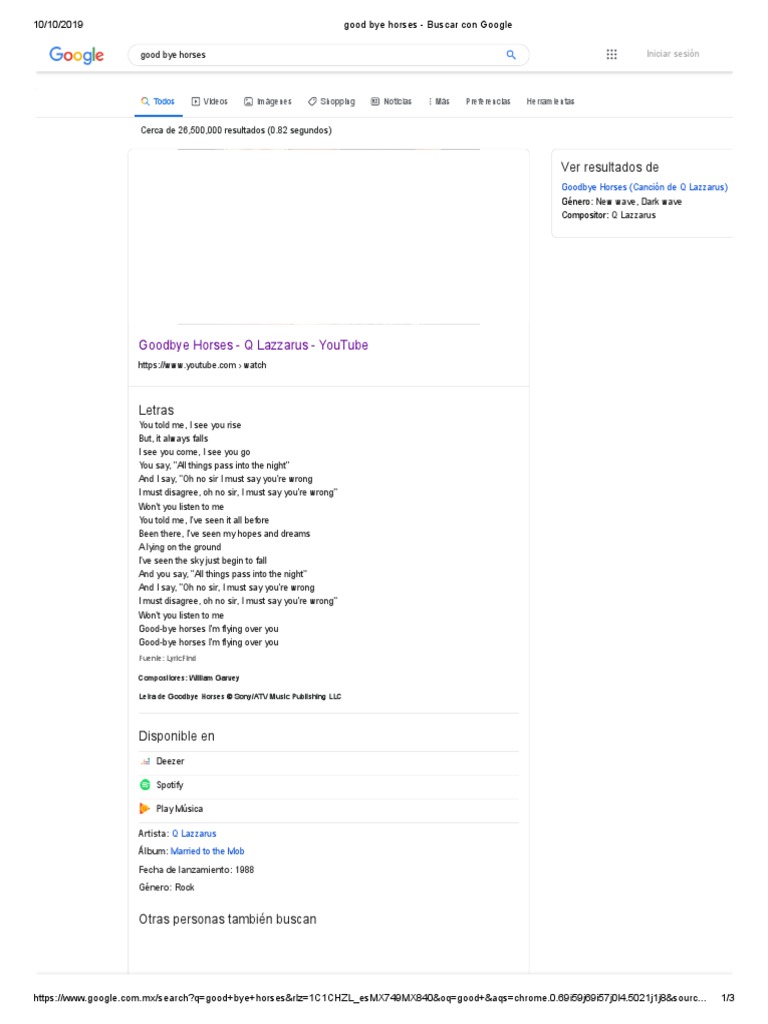The width and height of the screenshot is (768, 1024).
Task: Open the Noticias tab
Action: [x=391, y=101]
